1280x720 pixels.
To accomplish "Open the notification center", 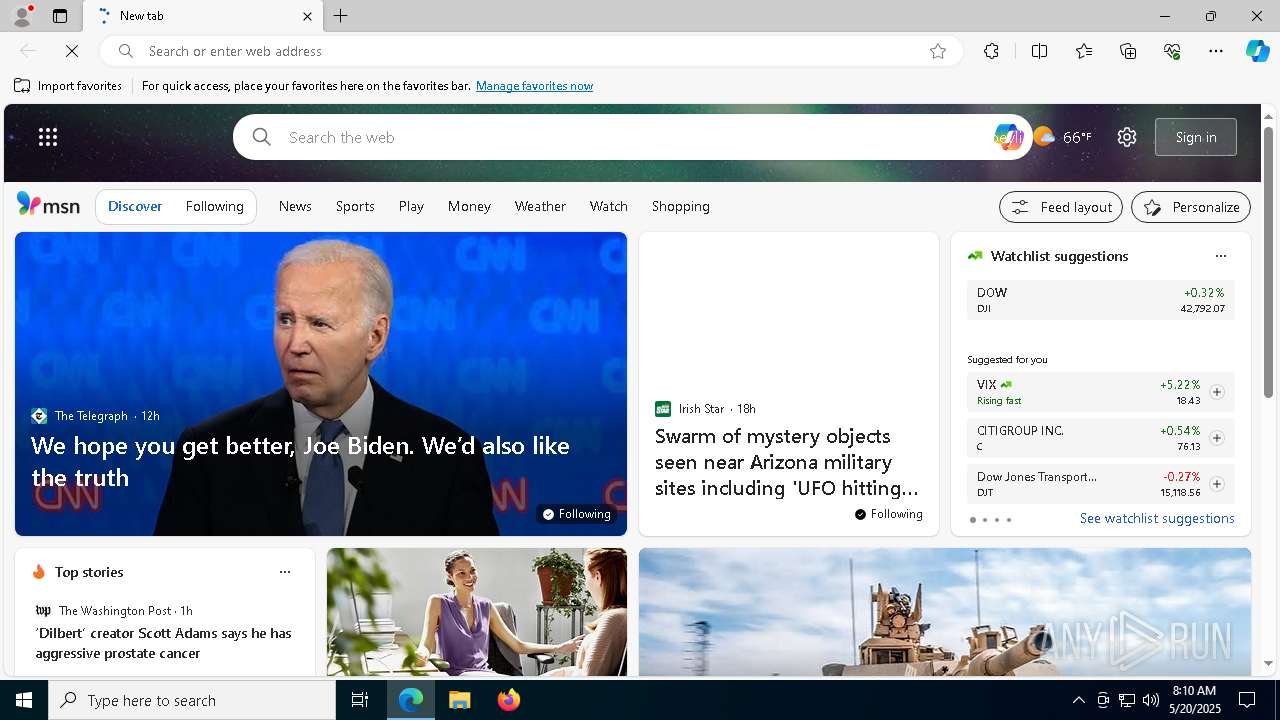I will (1247, 700).
